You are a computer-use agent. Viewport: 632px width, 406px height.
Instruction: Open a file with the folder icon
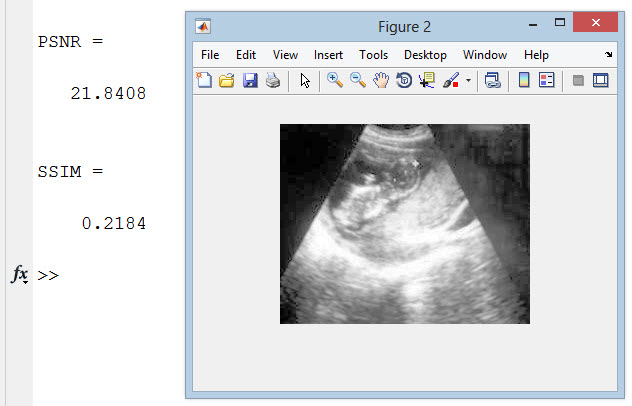click(x=227, y=80)
